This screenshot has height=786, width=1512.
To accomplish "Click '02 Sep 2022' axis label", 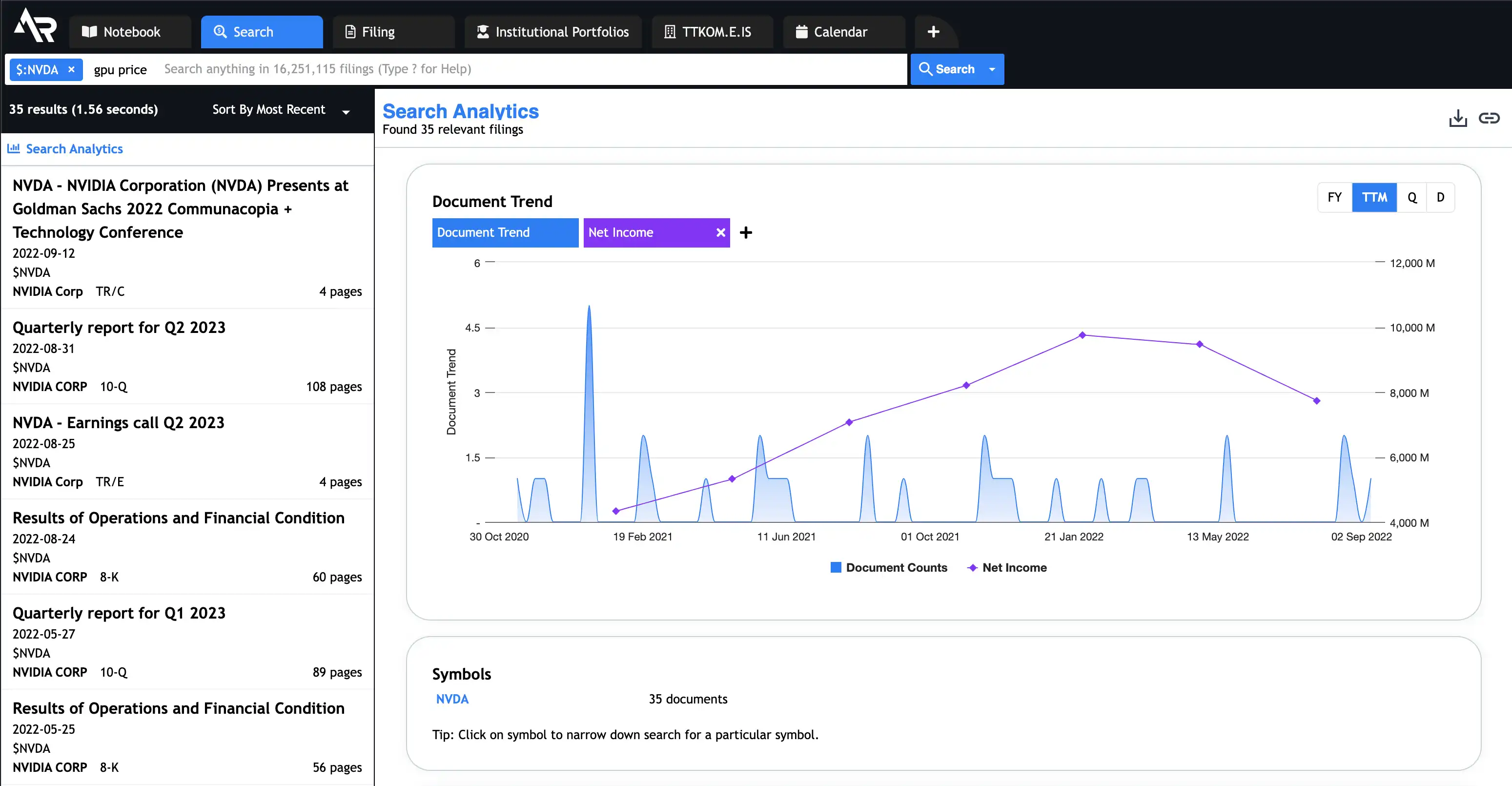I will 1361,537.
